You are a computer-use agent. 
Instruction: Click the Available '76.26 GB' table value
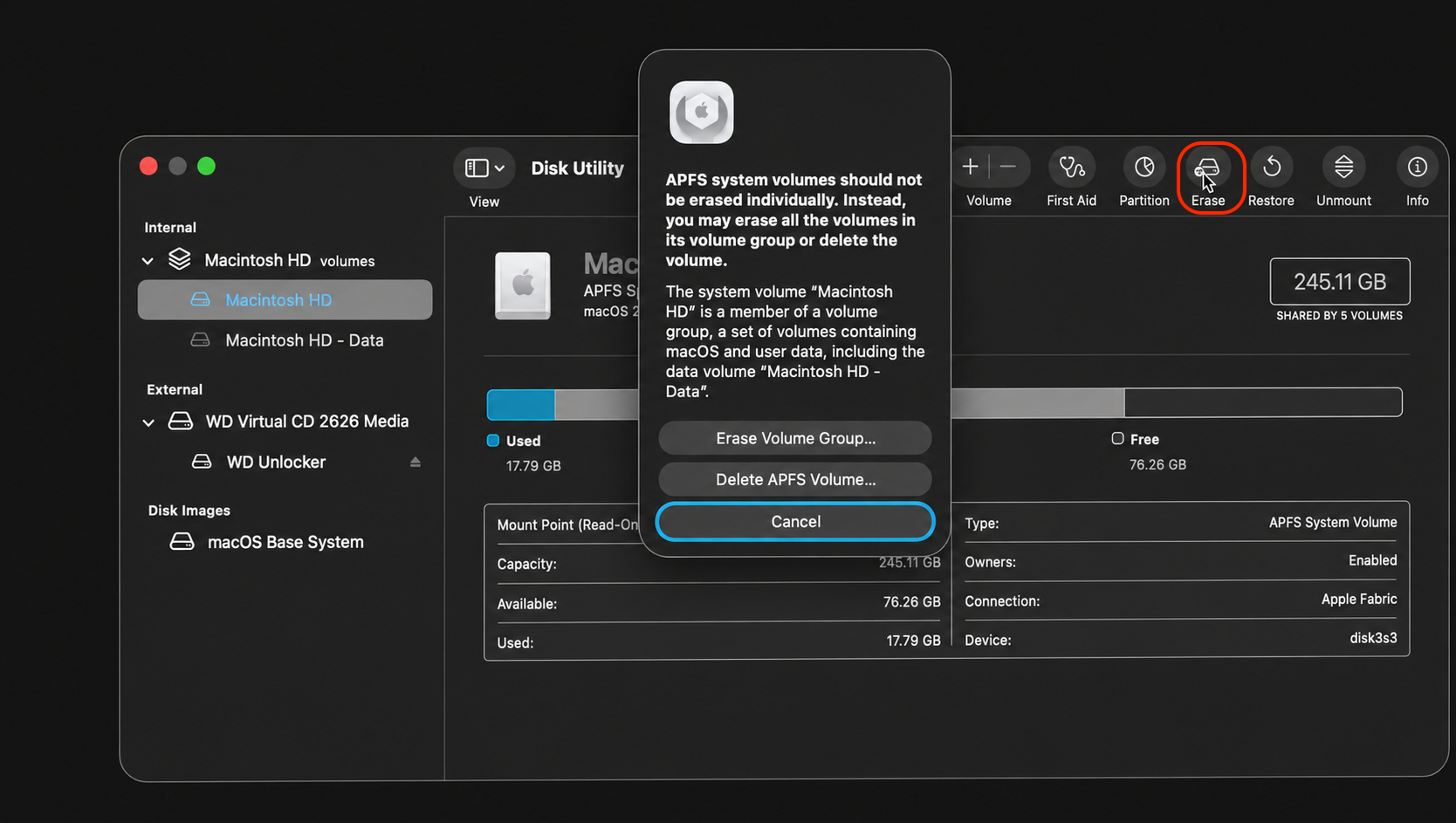911,602
